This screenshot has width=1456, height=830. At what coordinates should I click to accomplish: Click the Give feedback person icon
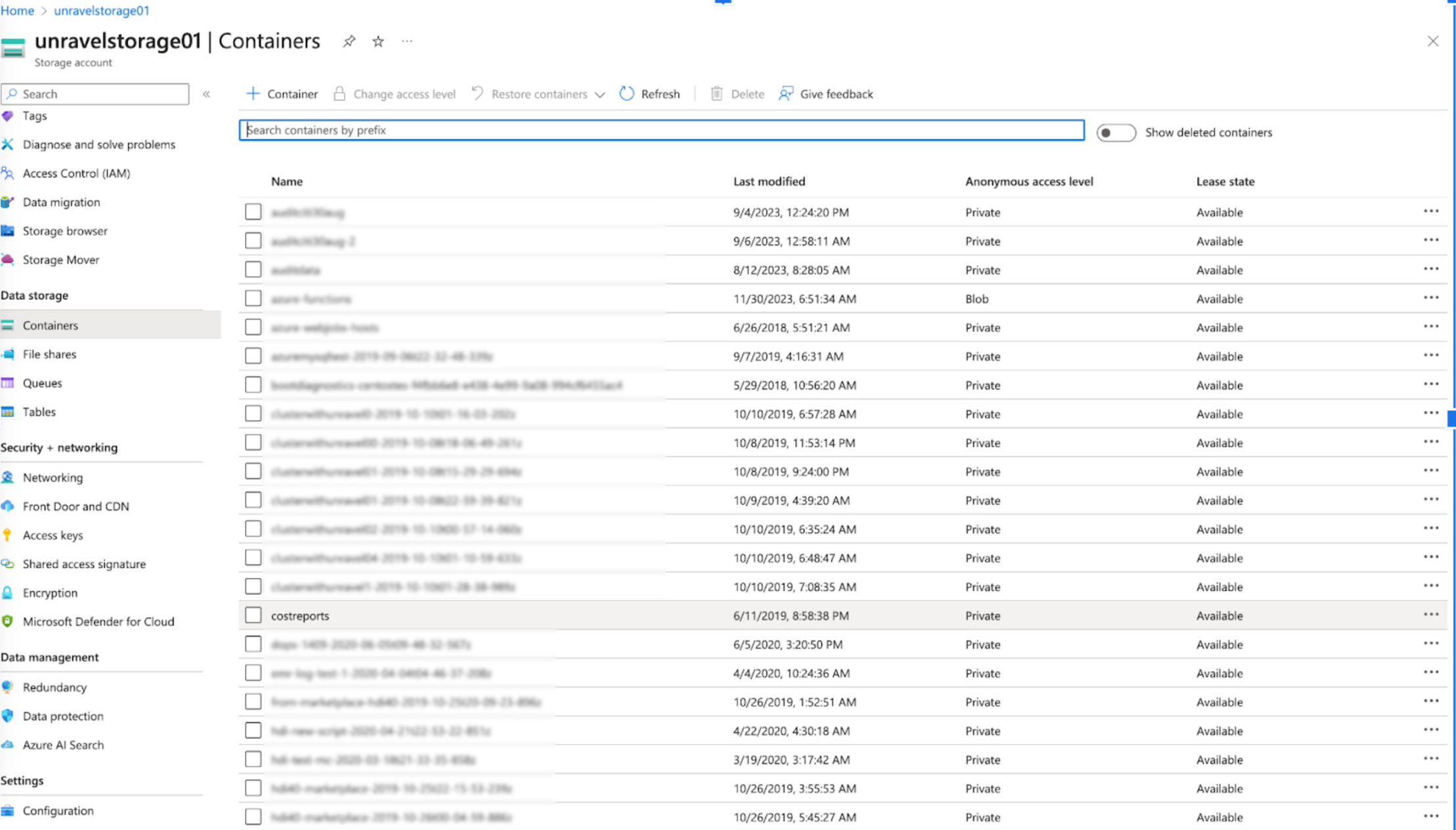(786, 94)
